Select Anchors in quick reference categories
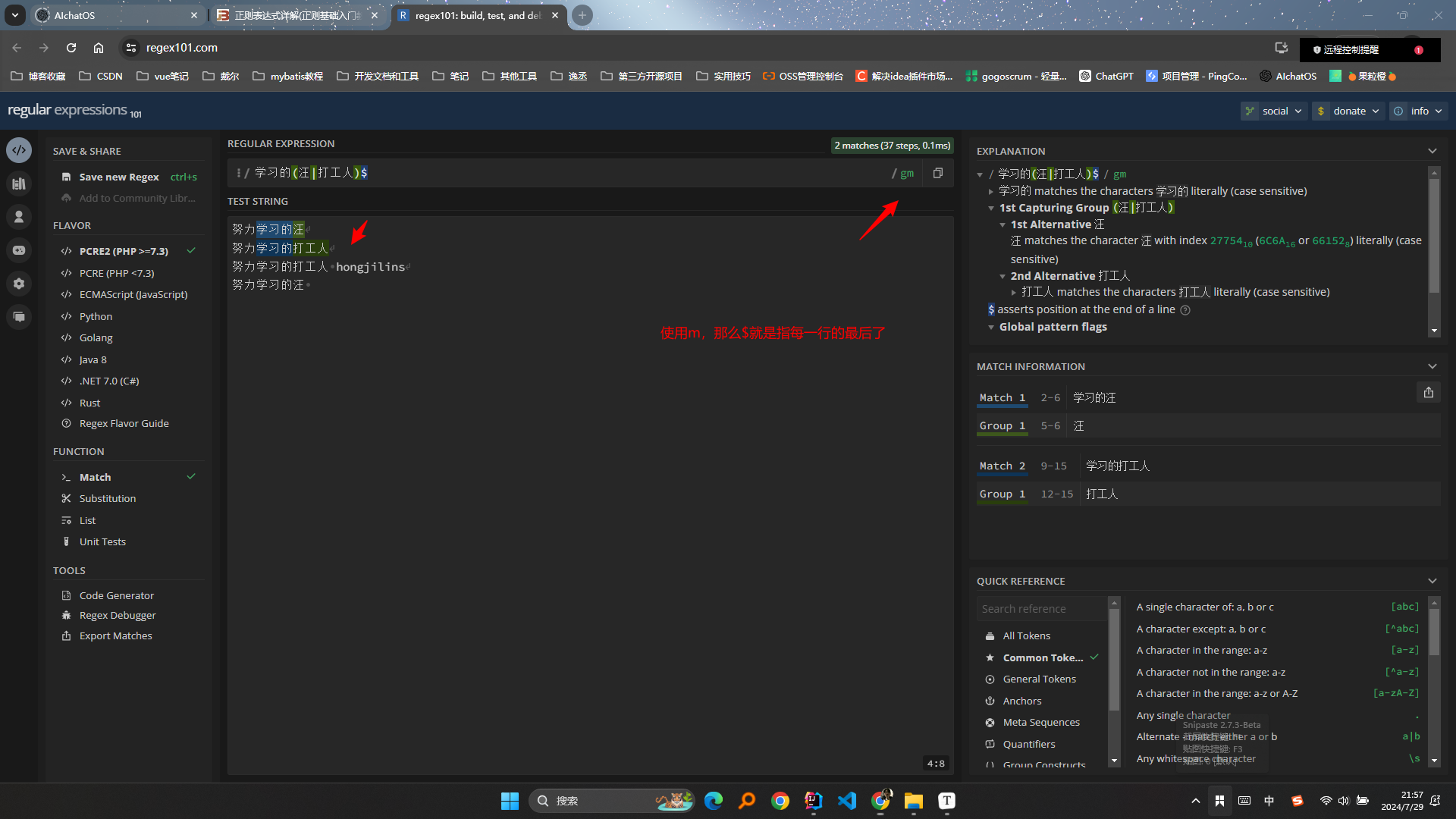The width and height of the screenshot is (1456, 819). 1021,701
